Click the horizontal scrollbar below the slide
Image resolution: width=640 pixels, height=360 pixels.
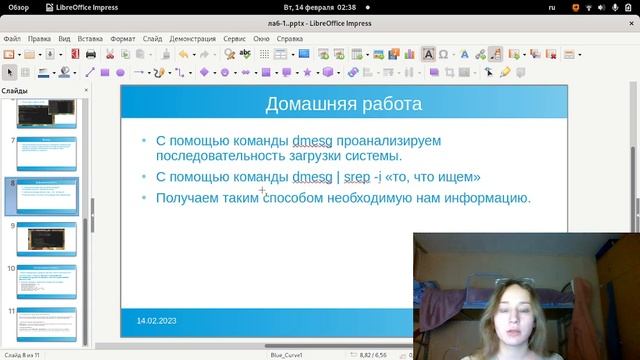(339, 346)
